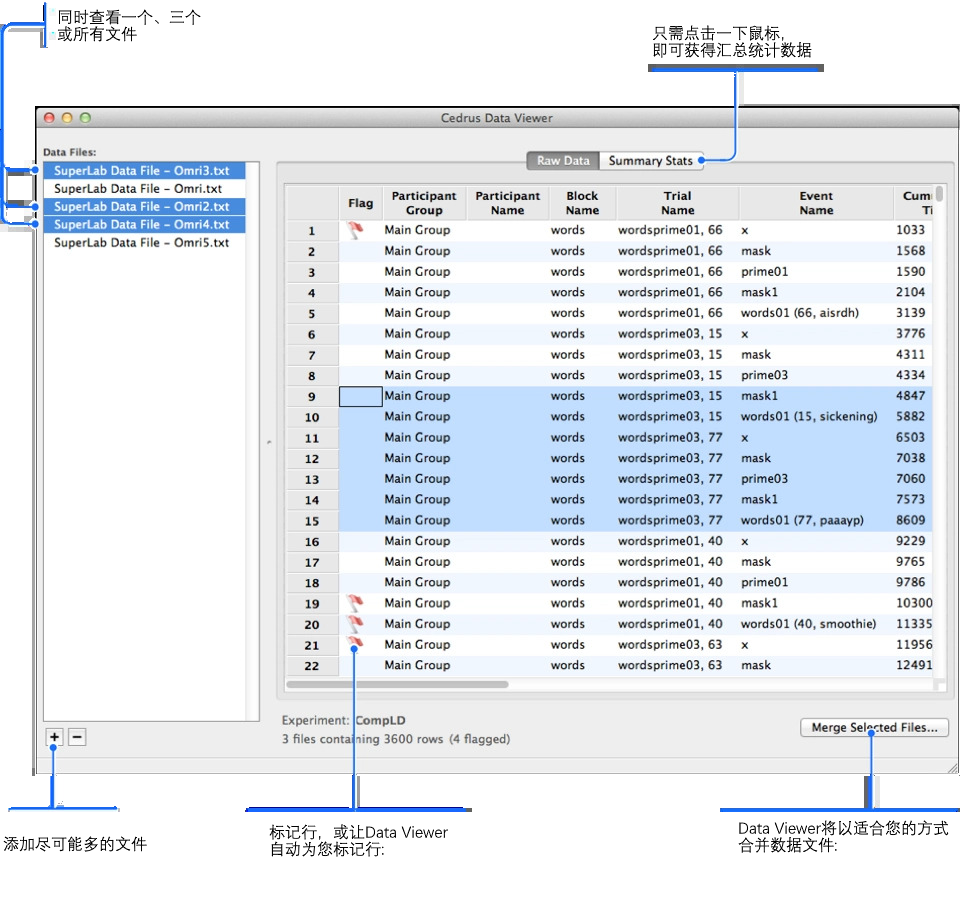The image size is (960, 912).
Task: Click the red flag in row 1
Action: [x=355, y=230]
